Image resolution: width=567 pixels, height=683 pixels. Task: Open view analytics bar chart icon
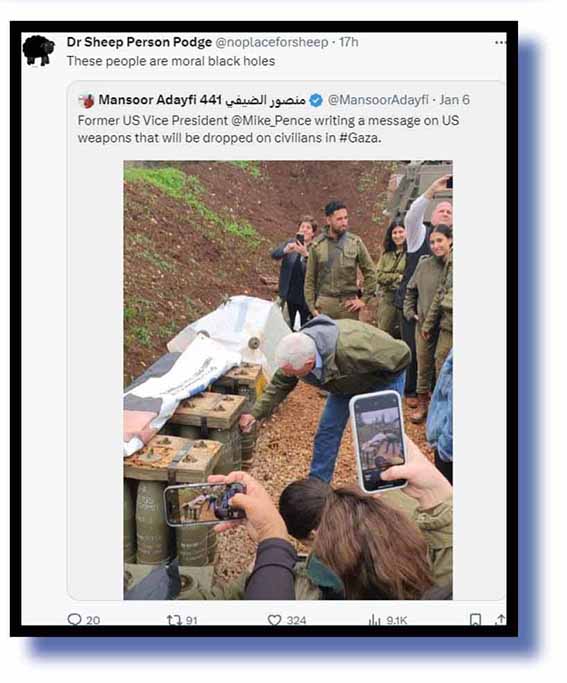click(375, 619)
